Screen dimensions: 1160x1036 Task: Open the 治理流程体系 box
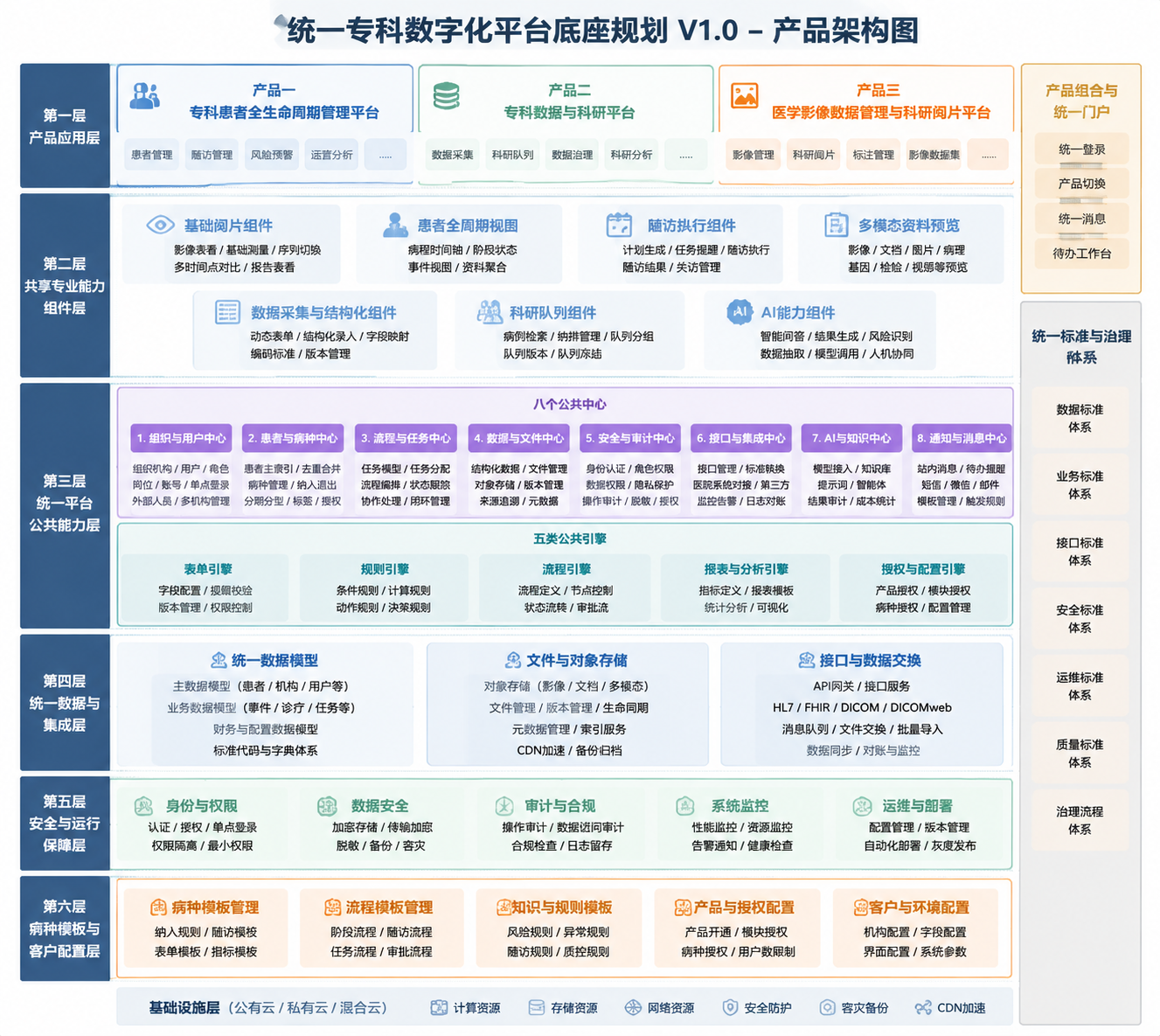coord(1080,820)
